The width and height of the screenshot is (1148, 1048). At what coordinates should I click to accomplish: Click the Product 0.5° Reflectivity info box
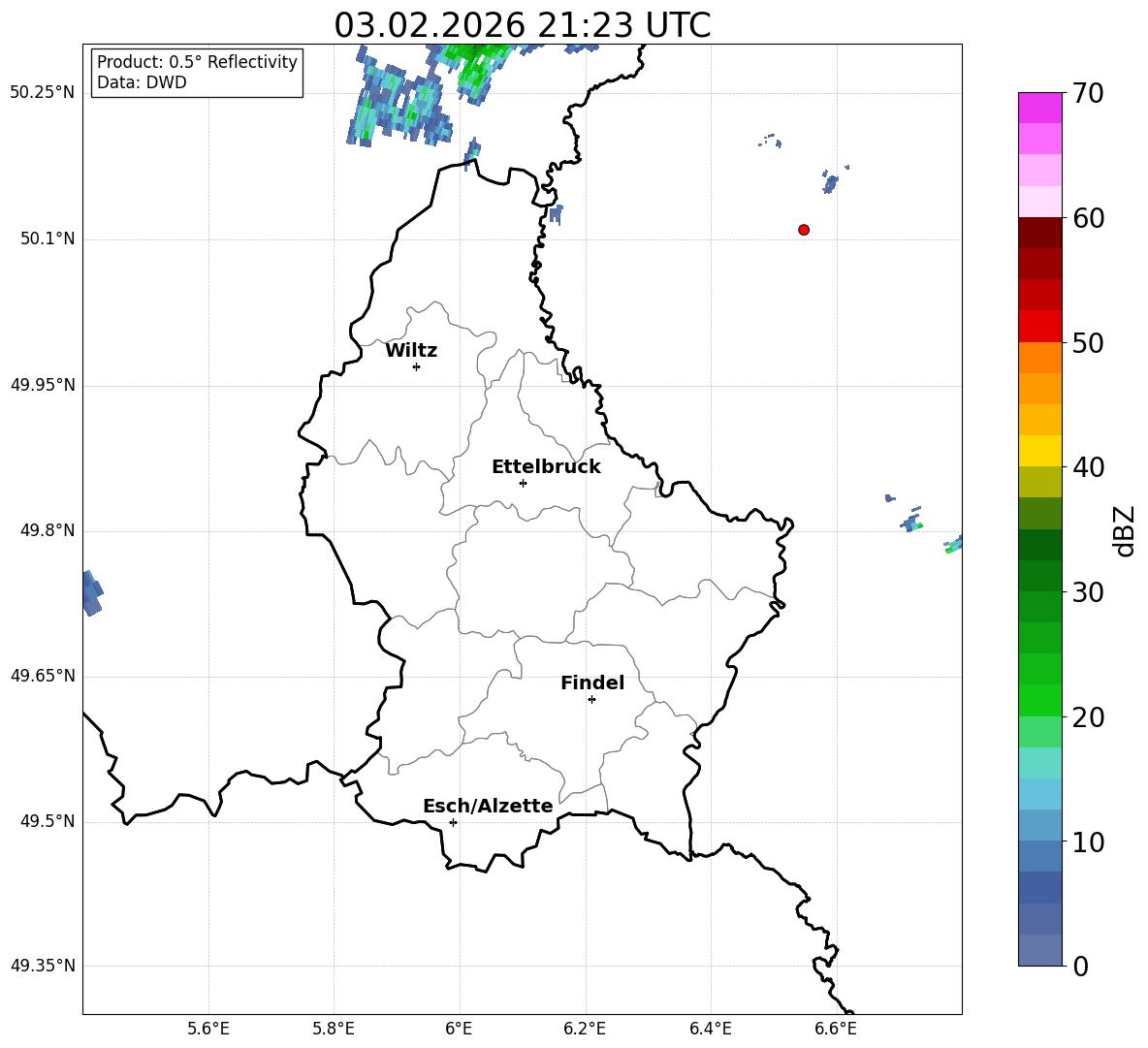tap(197, 73)
